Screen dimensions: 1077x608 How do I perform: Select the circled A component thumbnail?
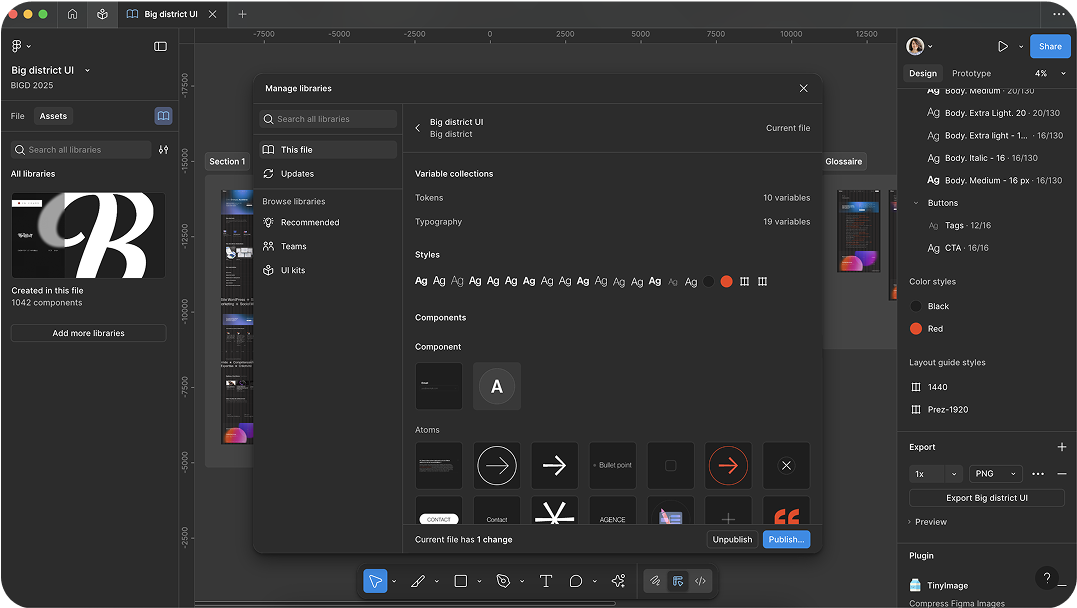tap(497, 386)
